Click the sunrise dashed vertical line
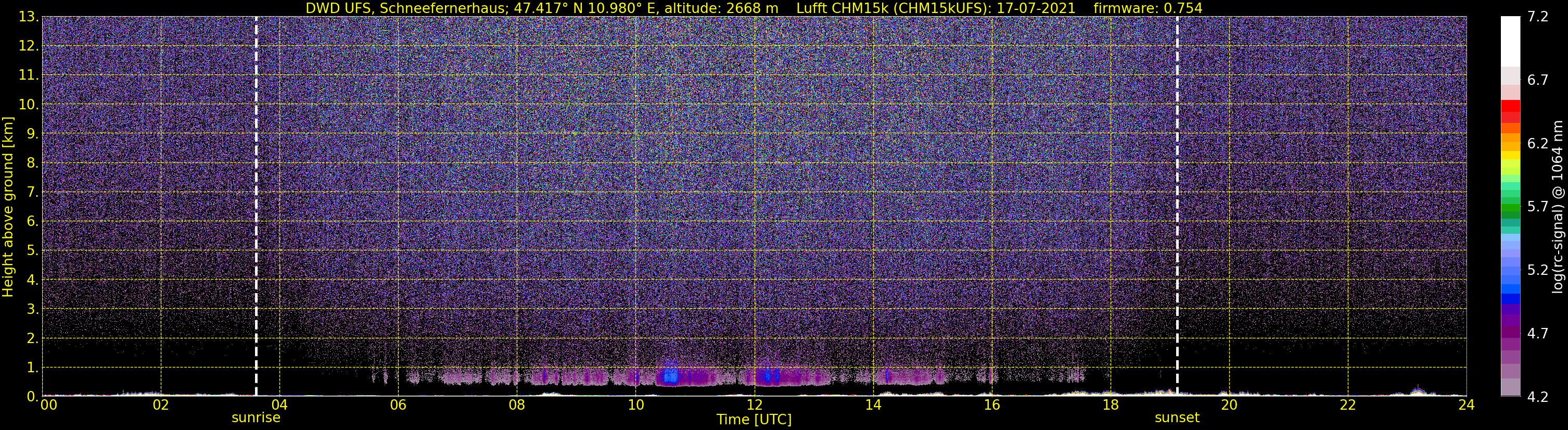The width and height of the screenshot is (1568, 430). (x=256, y=206)
